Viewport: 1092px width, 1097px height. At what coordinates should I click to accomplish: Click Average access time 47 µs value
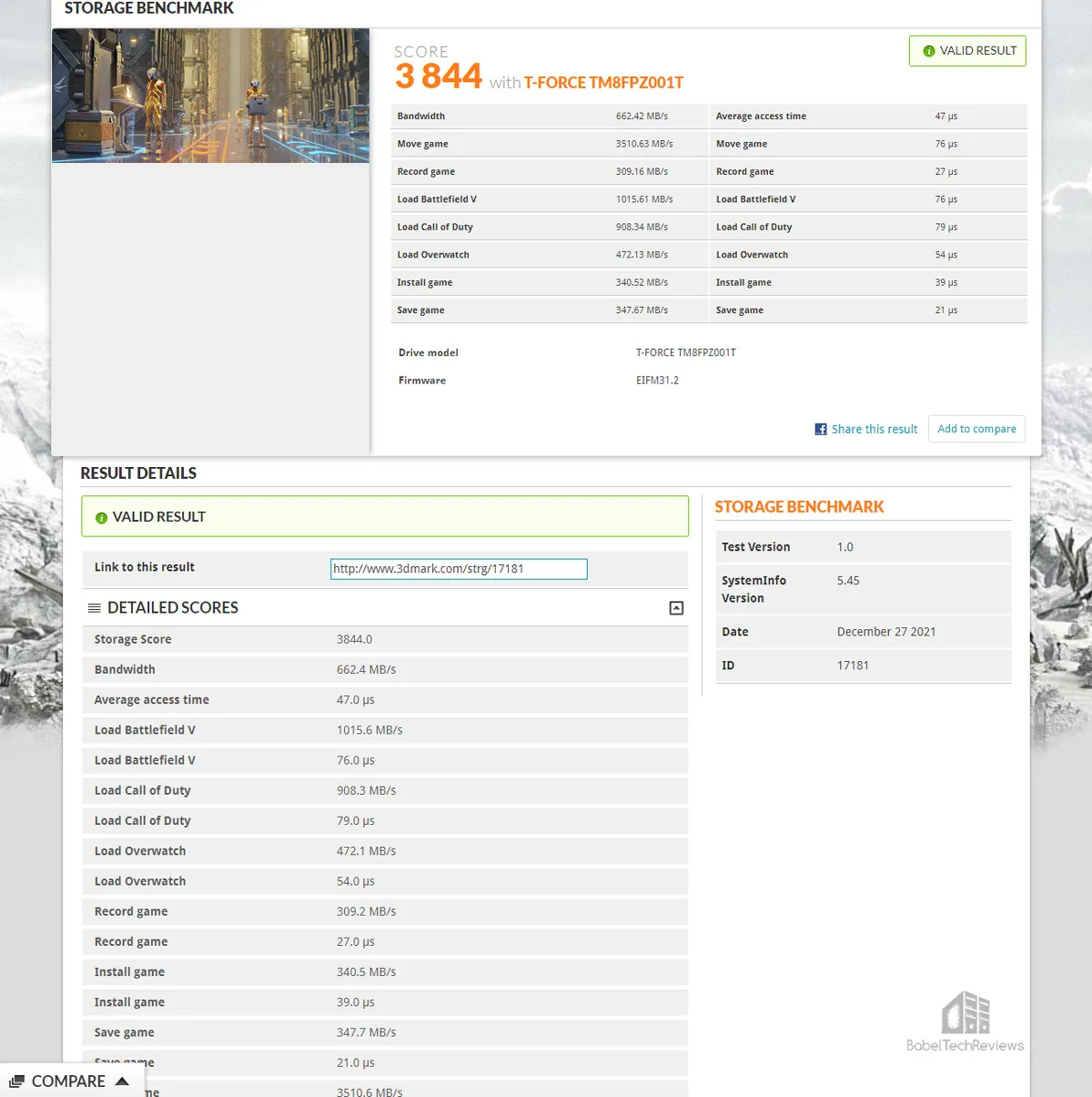pos(946,117)
